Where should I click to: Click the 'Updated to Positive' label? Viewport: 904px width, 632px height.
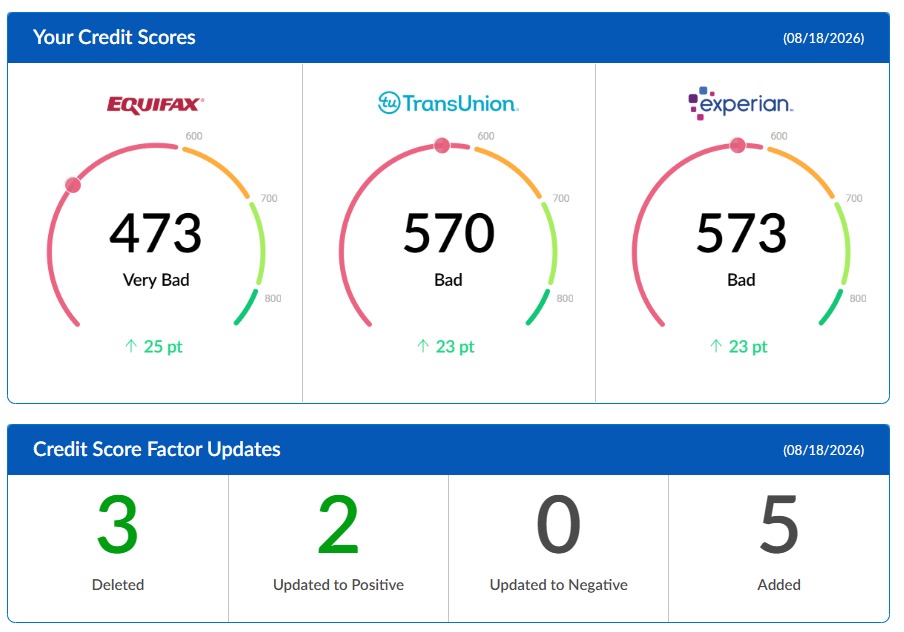click(x=338, y=585)
